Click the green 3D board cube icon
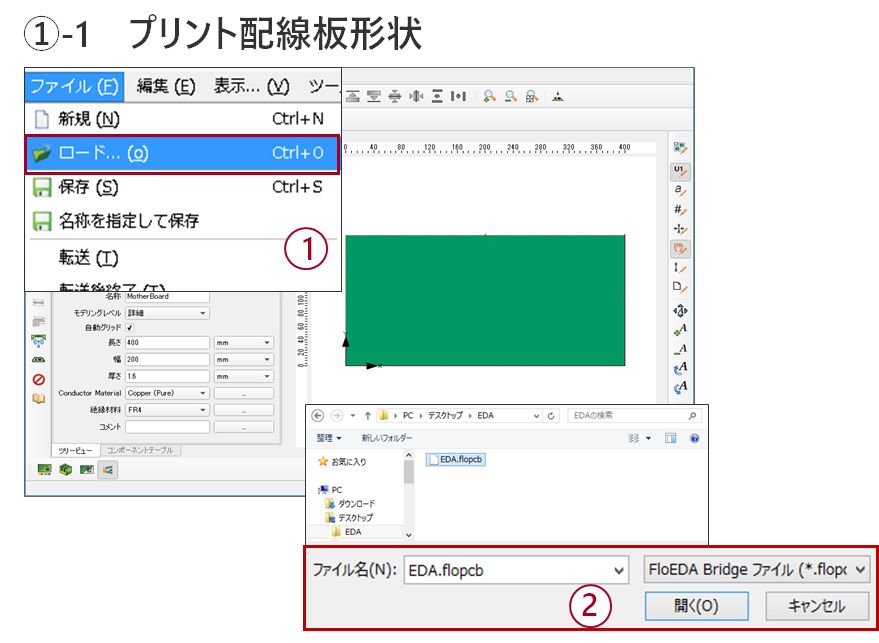 pos(66,469)
